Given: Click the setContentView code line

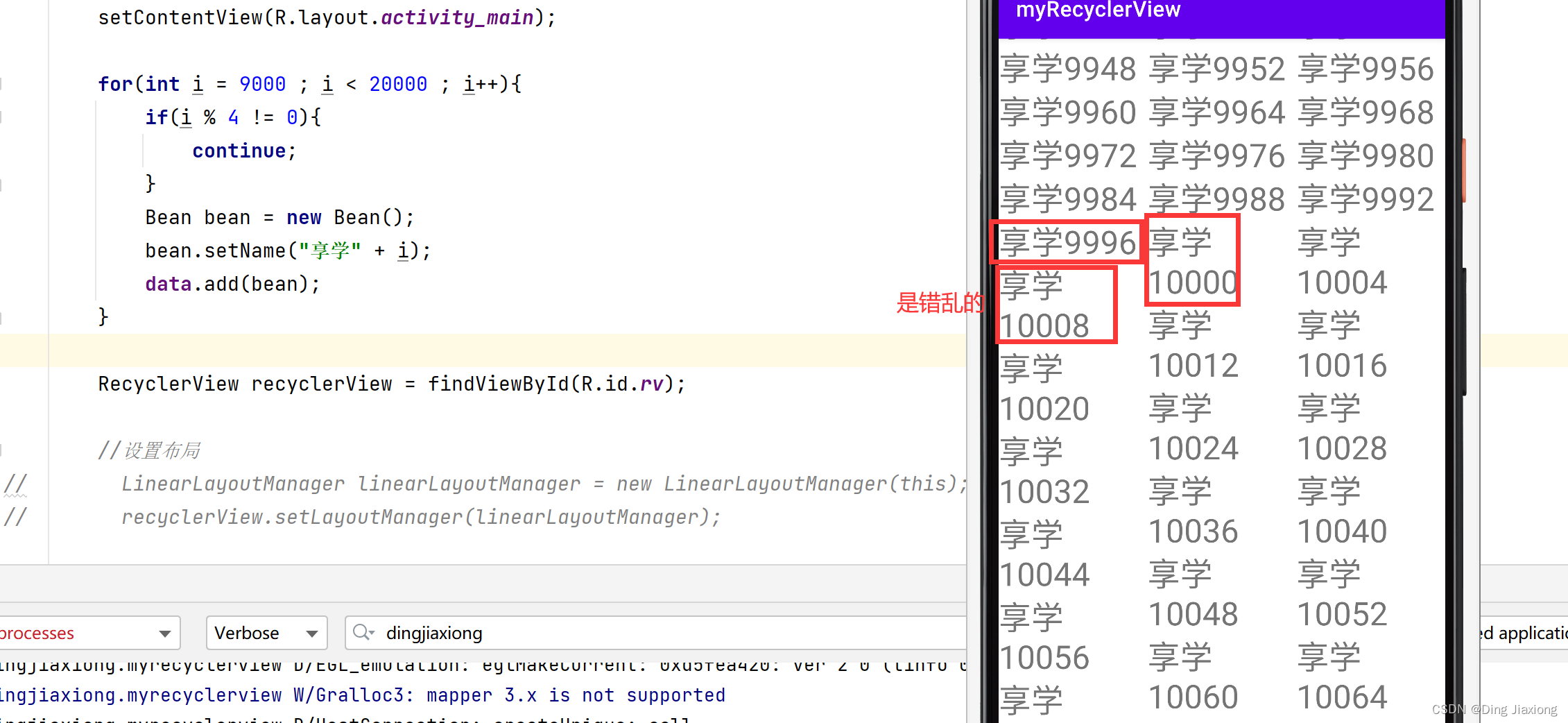Looking at the screenshot, I should 327,17.
